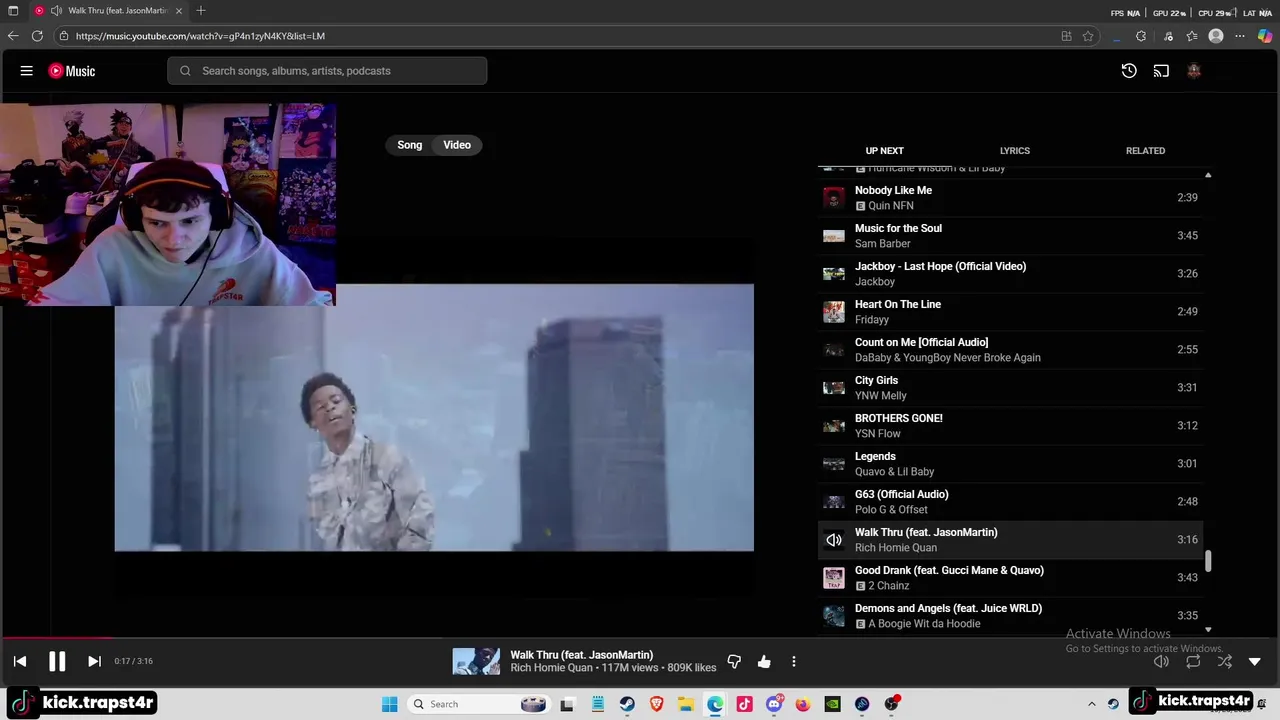Open Rich Homie Quan artist link in queue
This screenshot has height=720, width=1280.
click(895, 548)
